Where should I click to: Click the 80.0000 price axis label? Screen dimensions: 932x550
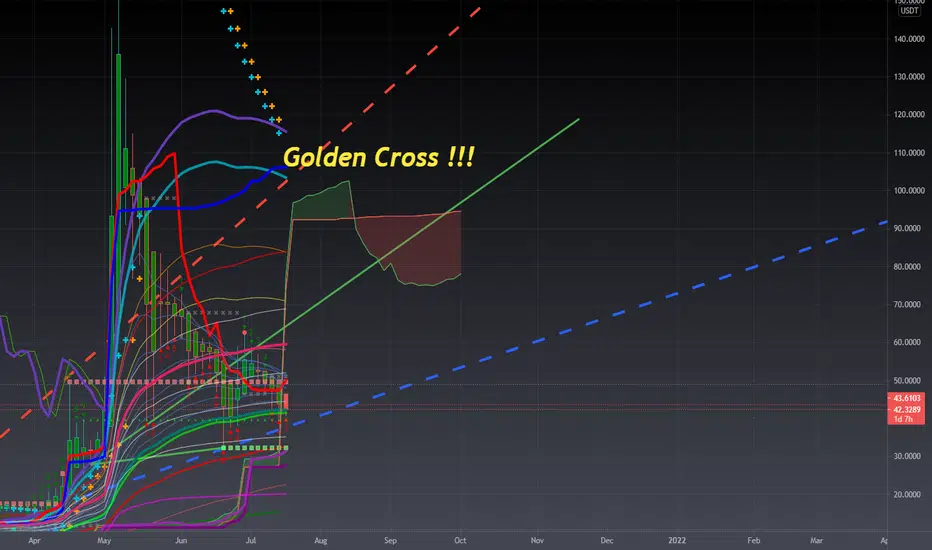[909, 266]
